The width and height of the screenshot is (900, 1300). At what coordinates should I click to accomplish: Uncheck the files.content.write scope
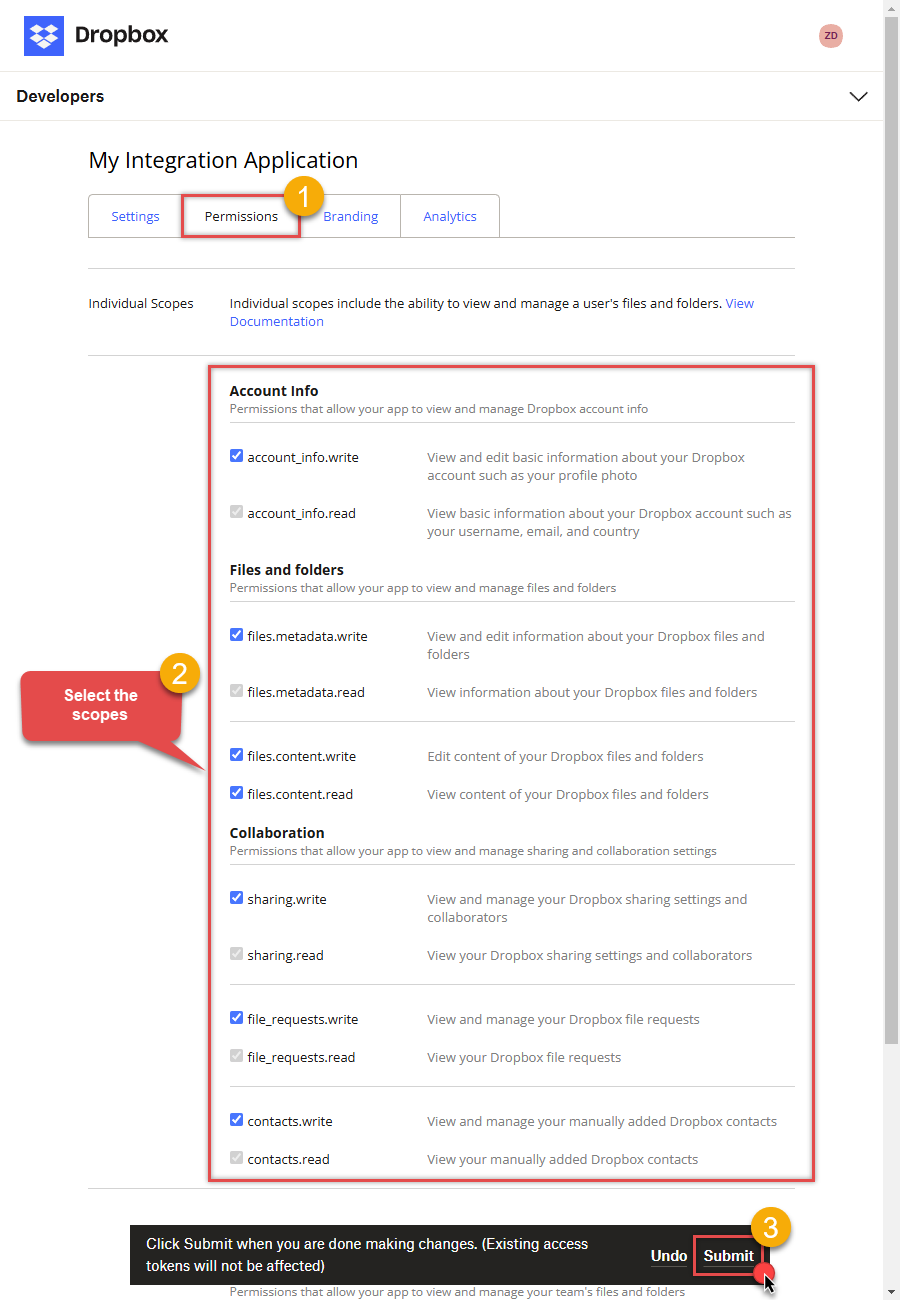(x=237, y=755)
